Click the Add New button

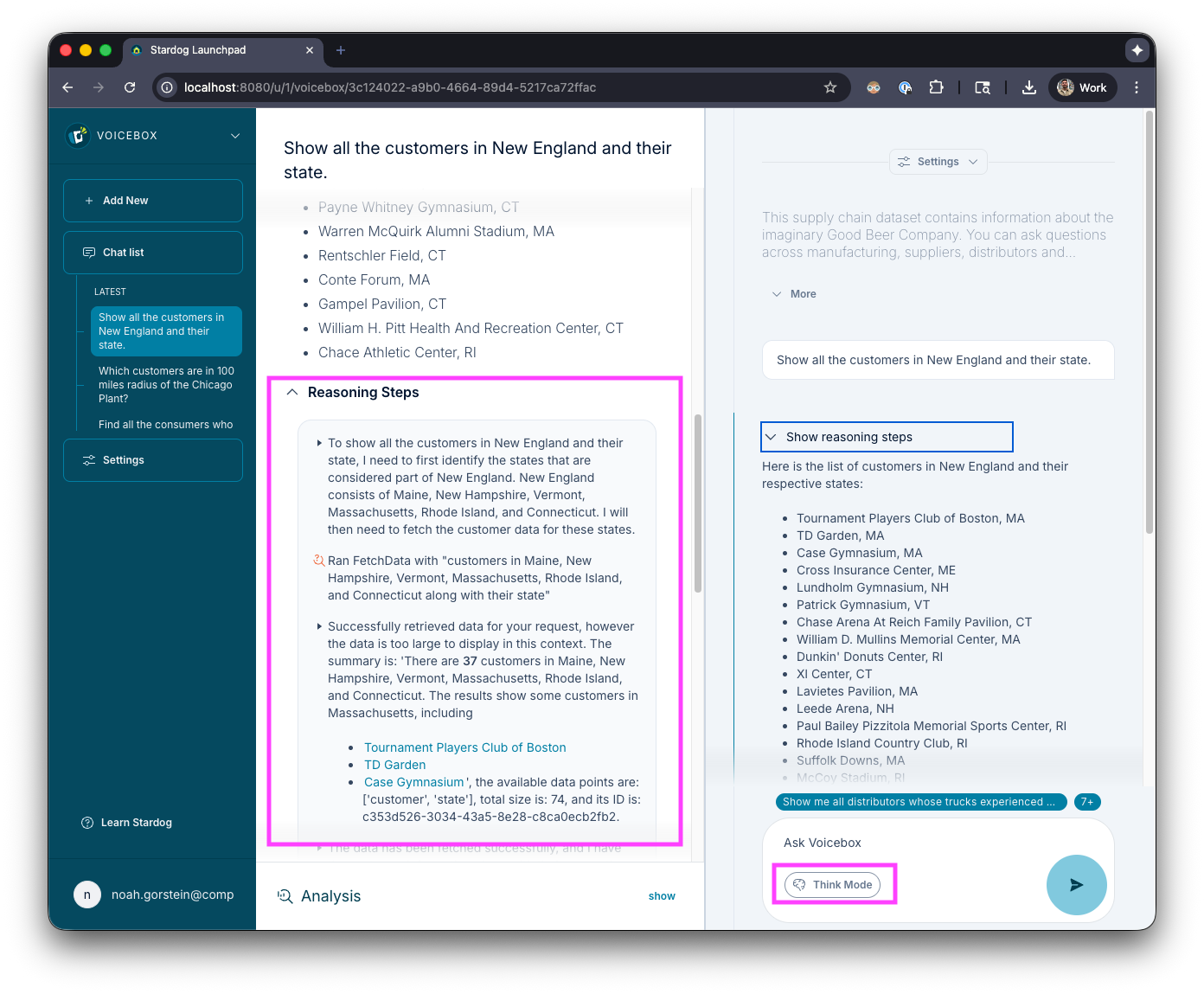[153, 201]
